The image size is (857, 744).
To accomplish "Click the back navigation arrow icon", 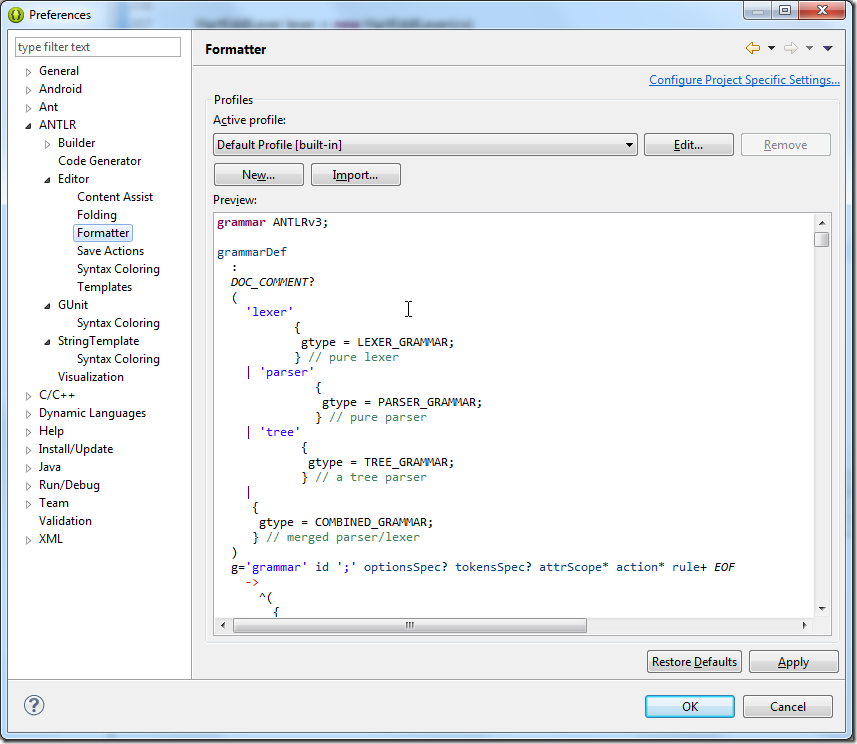I will [x=752, y=48].
